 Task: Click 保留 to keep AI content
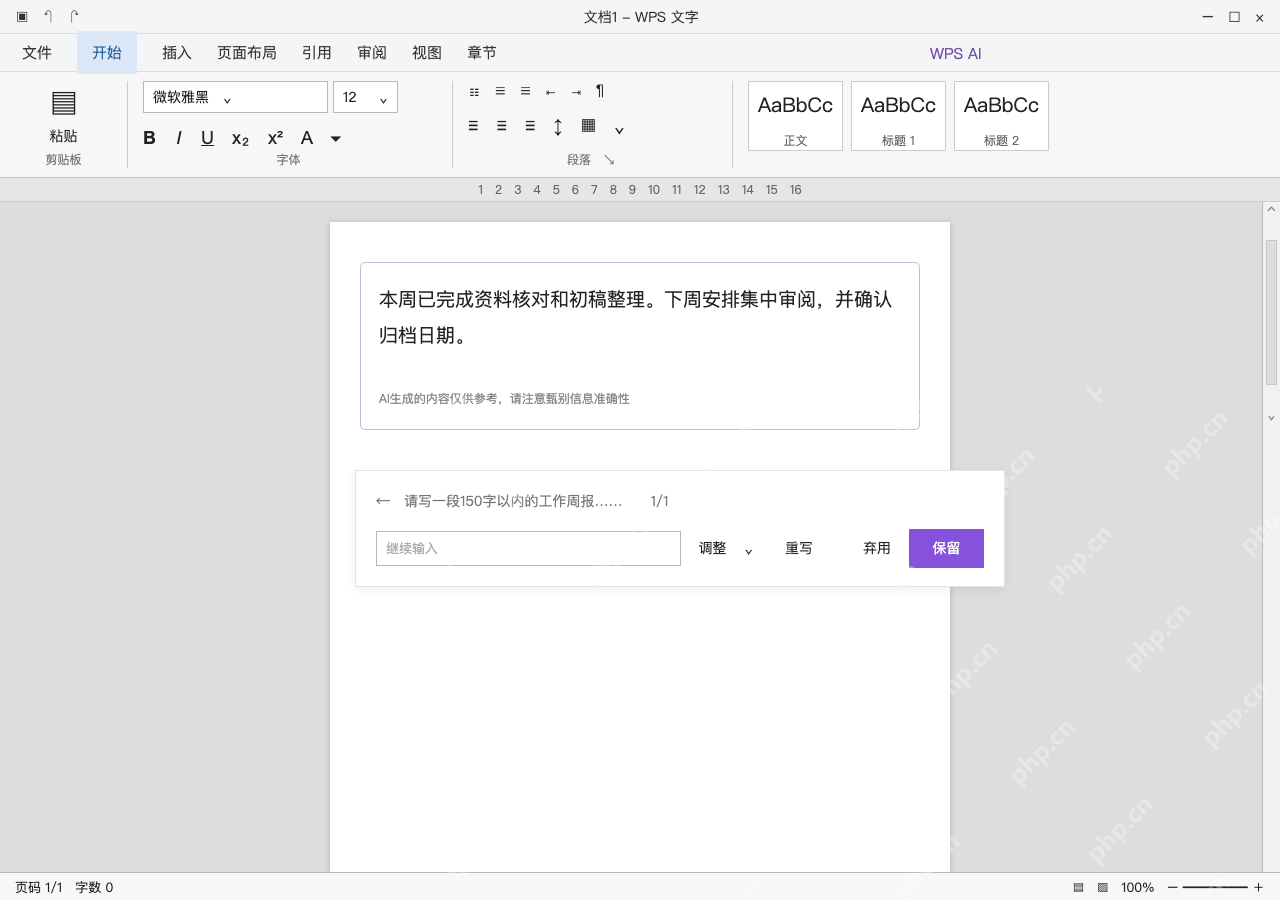(x=946, y=548)
